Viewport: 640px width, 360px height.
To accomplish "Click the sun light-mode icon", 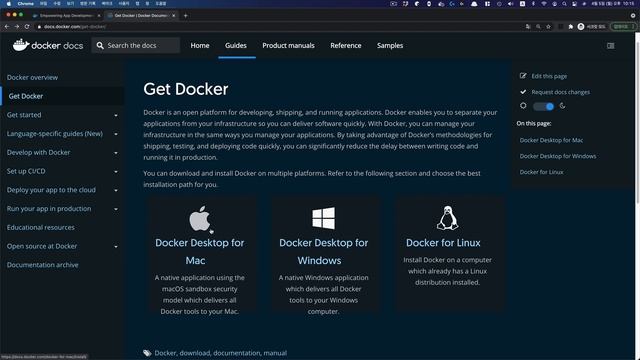I will click(x=523, y=106).
